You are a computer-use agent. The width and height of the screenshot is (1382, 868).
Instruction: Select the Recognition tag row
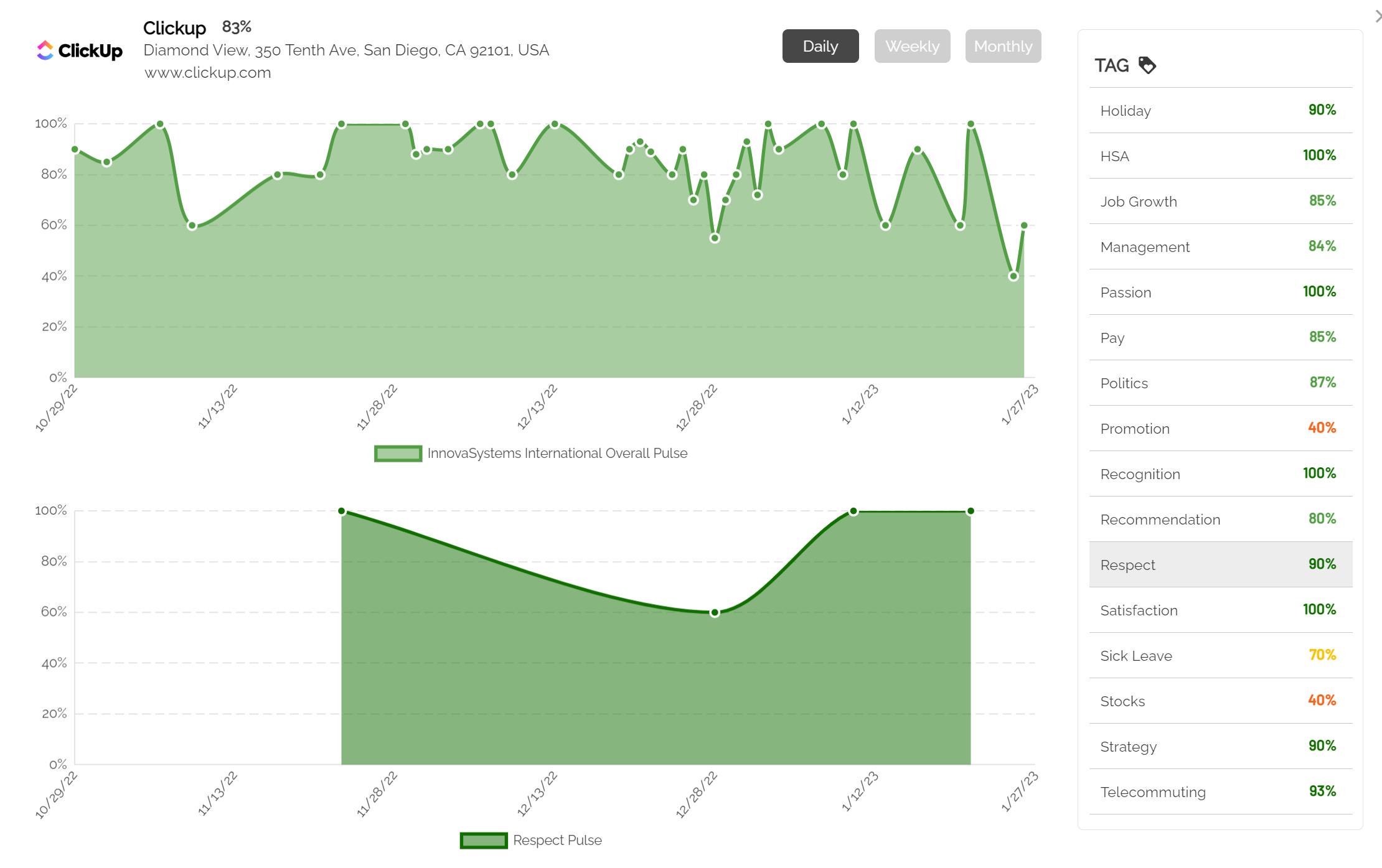coord(1221,474)
